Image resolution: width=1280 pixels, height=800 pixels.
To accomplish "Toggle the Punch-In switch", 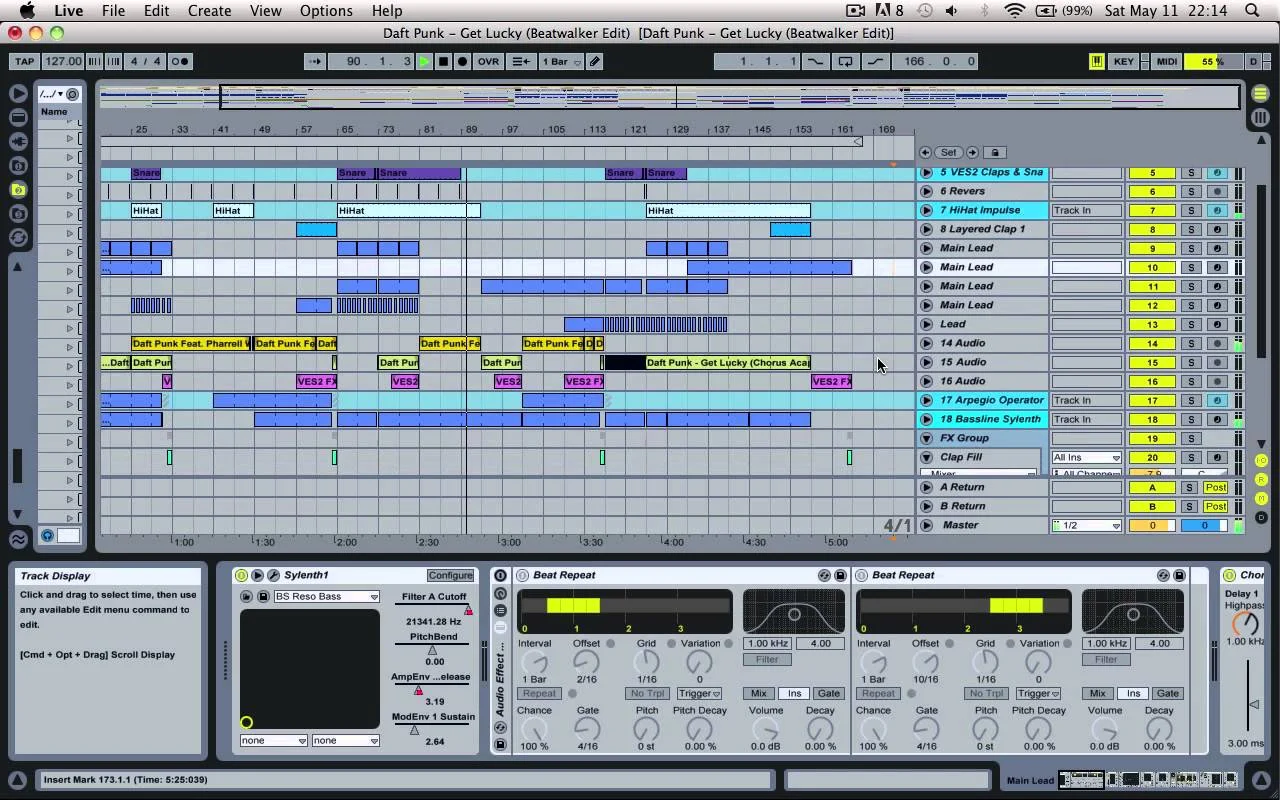I will (816, 61).
